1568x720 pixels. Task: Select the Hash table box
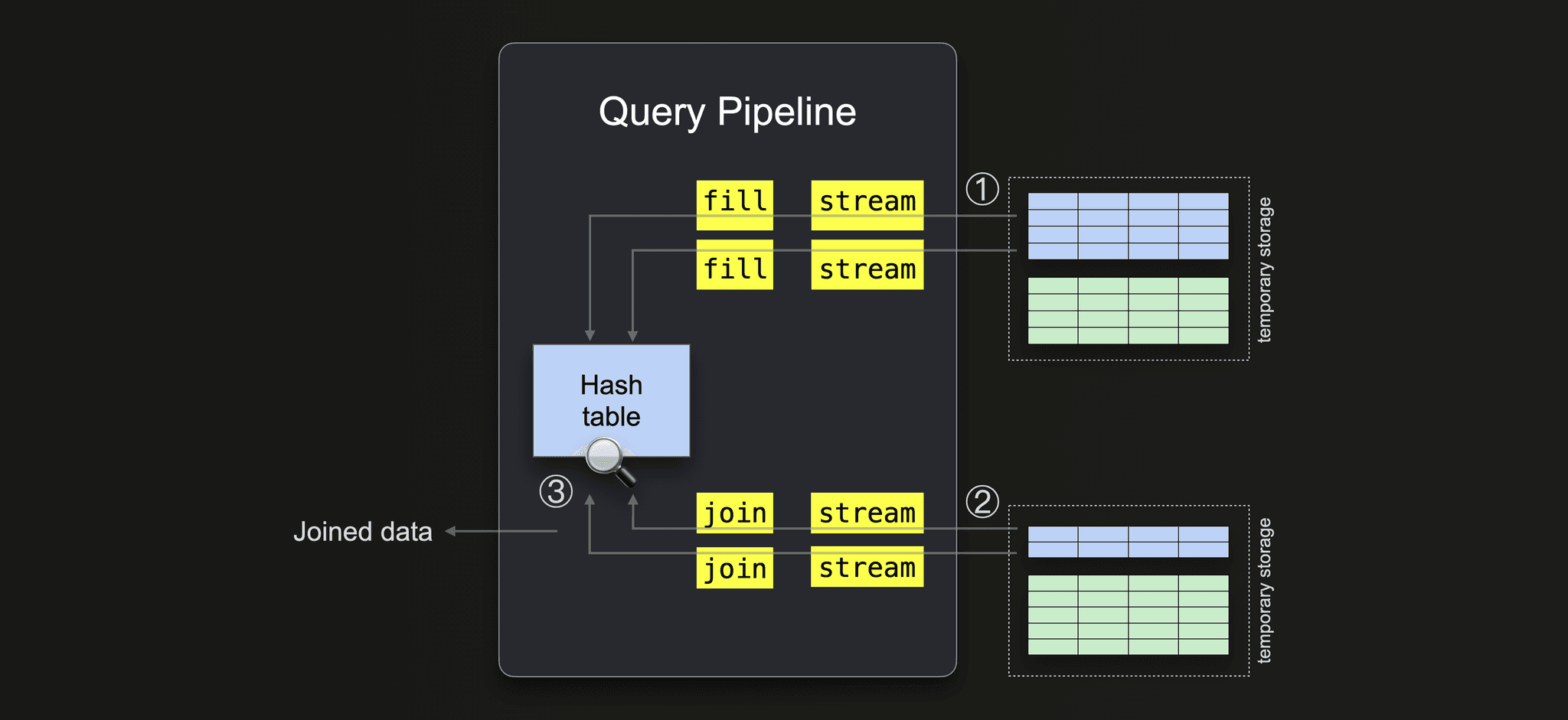pos(611,400)
